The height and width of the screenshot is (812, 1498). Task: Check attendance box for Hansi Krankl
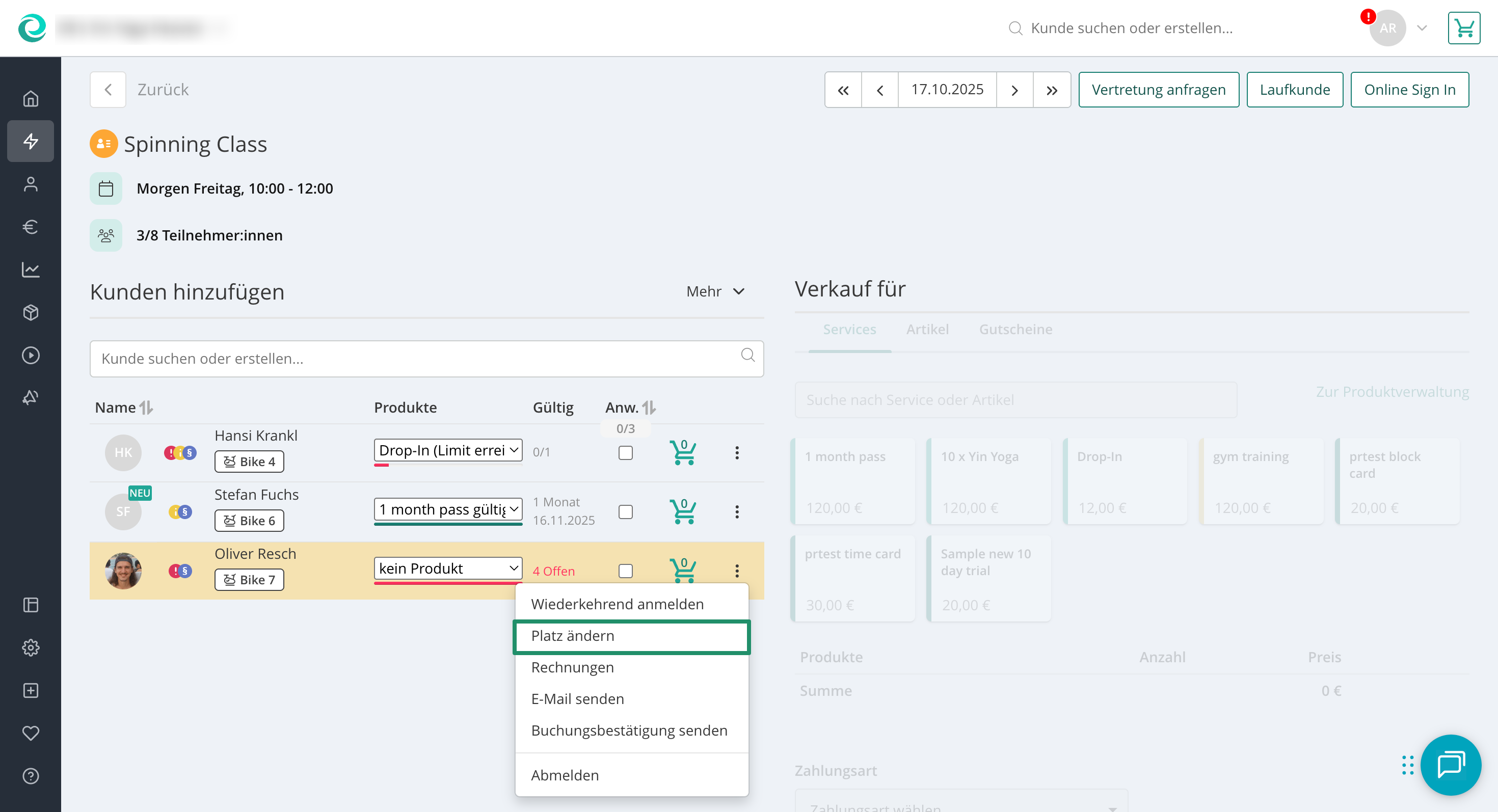pos(625,453)
